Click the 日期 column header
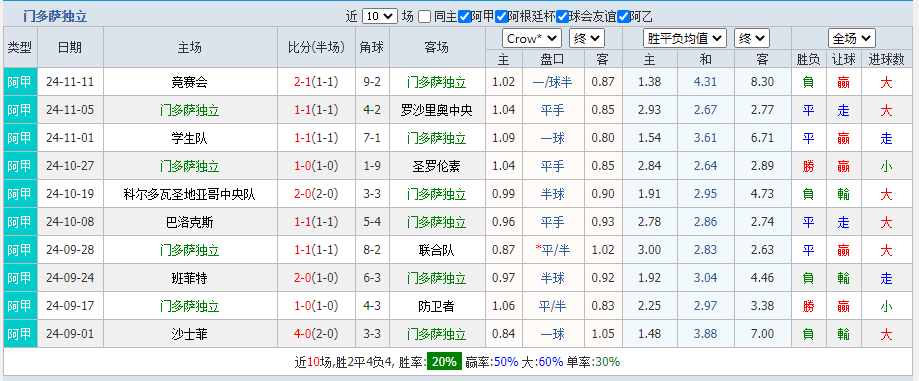This screenshot has height=381, width=919. (70, 47)
